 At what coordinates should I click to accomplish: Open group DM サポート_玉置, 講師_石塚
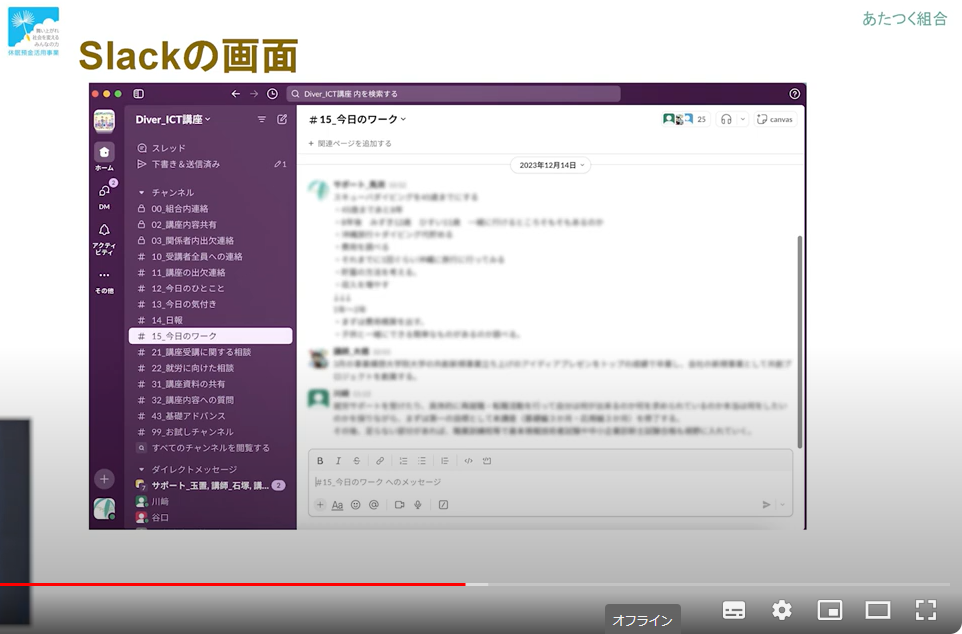(210, 485)
